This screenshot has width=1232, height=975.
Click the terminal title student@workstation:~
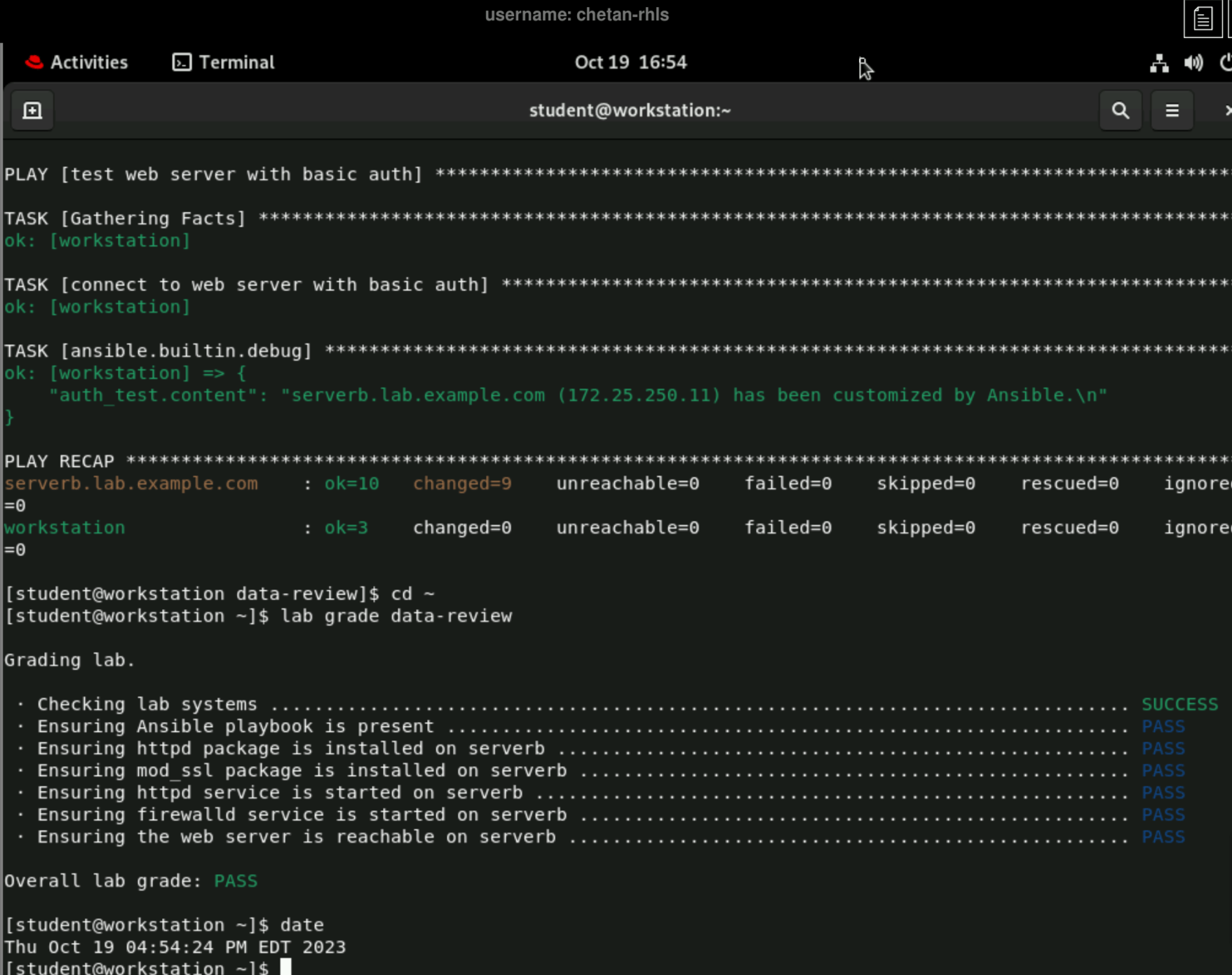click(629, 110)
